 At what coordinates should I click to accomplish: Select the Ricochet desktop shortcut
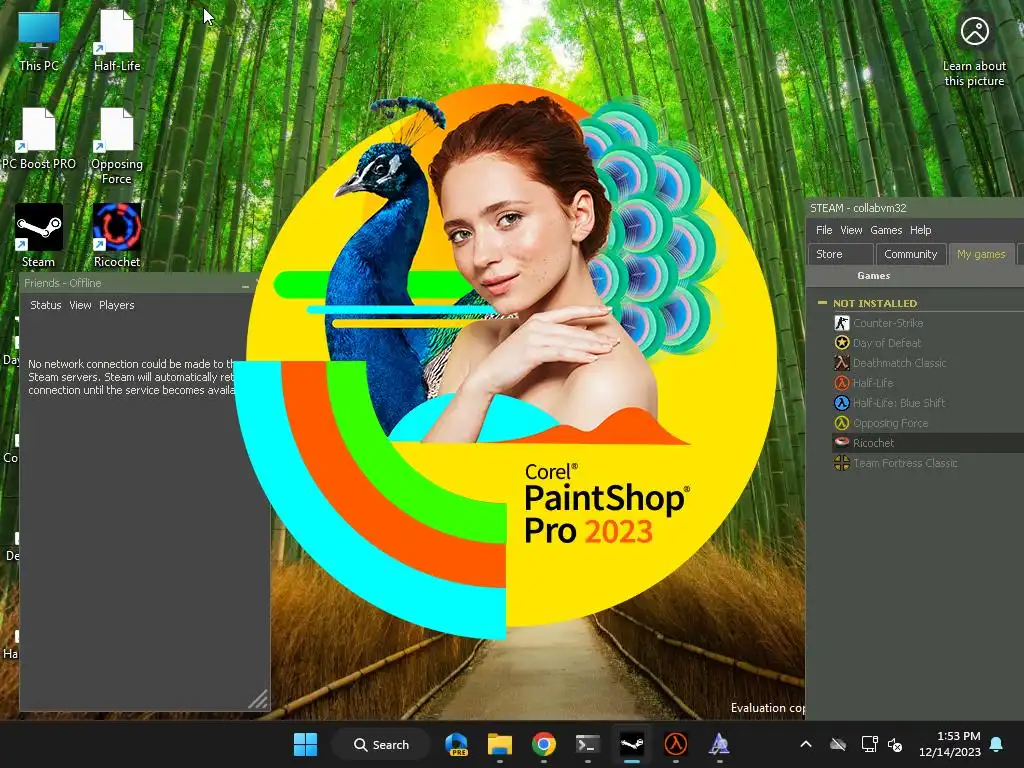(117, 236)
